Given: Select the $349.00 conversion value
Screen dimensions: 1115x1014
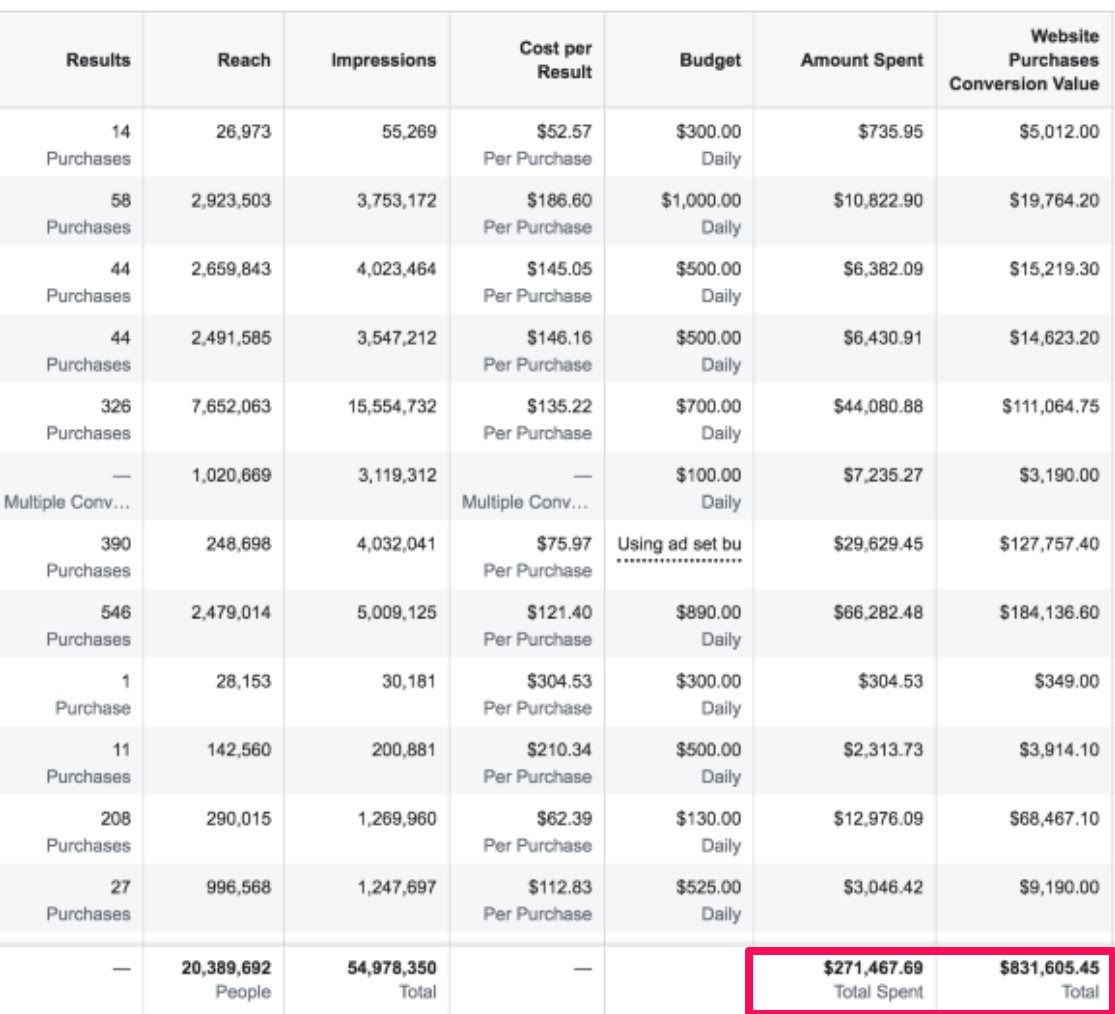Looking at the screenshot, I should [x=1067, y=681].
